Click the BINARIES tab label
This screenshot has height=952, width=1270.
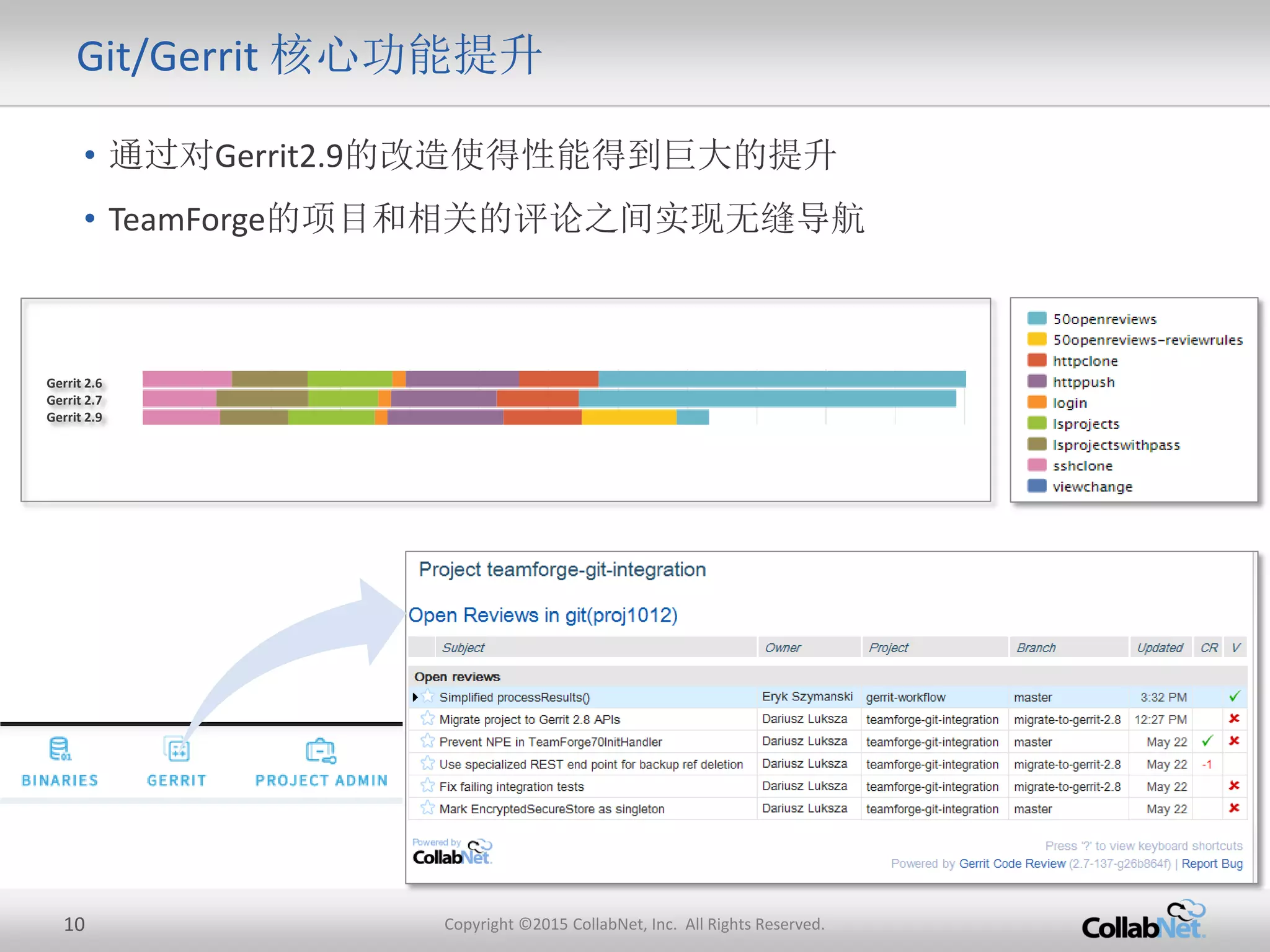click(x=60, y=780)
